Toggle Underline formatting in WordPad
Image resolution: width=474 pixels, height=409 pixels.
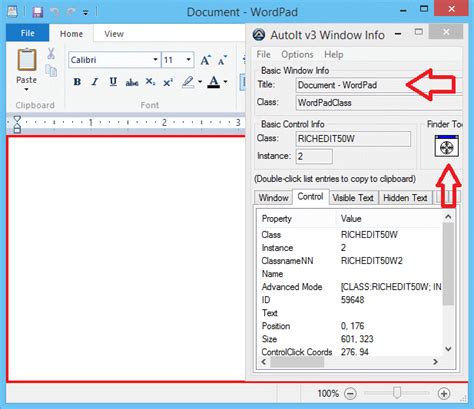(x=113, y=82)
